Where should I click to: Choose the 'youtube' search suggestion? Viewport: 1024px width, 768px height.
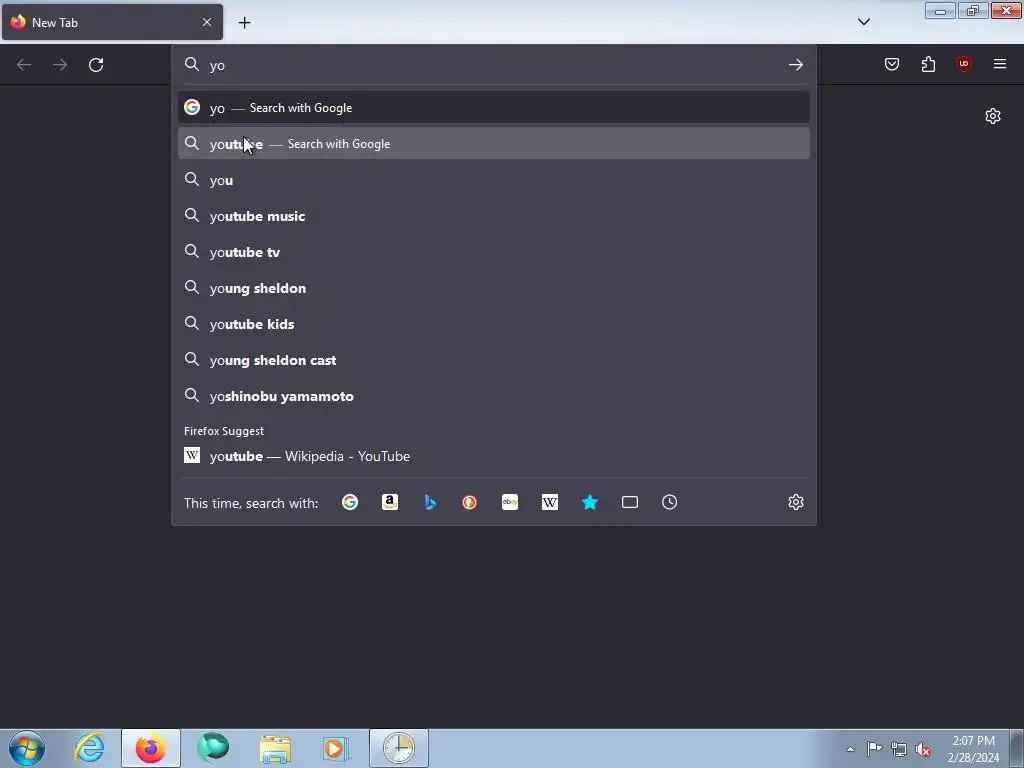[494, 144]
